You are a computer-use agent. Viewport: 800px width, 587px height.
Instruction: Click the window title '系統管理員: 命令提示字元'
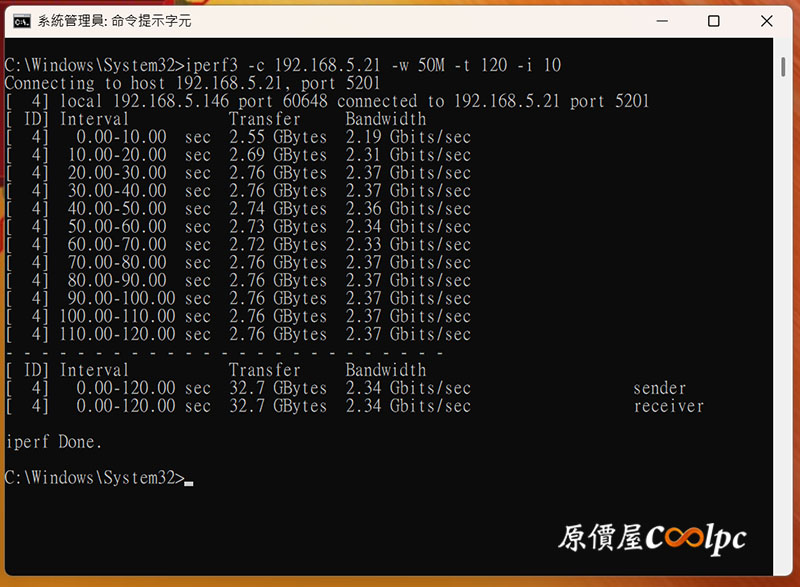114,21
